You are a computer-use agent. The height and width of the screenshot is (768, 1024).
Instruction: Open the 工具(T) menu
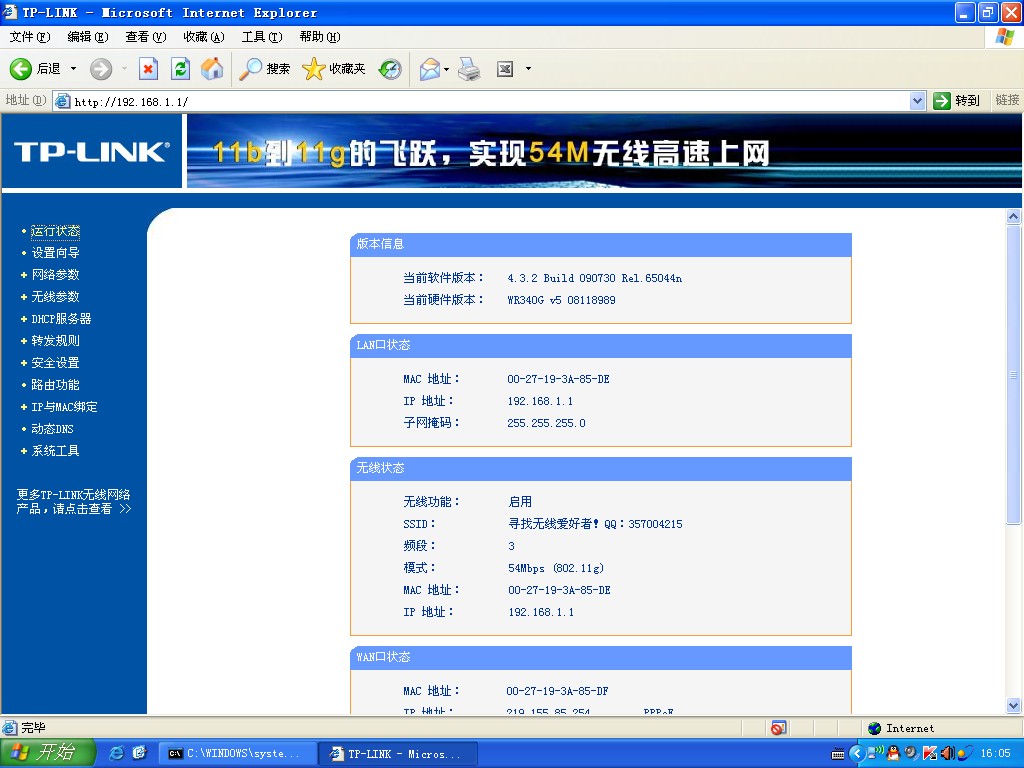pyautogui.click(x=262, y=37)
